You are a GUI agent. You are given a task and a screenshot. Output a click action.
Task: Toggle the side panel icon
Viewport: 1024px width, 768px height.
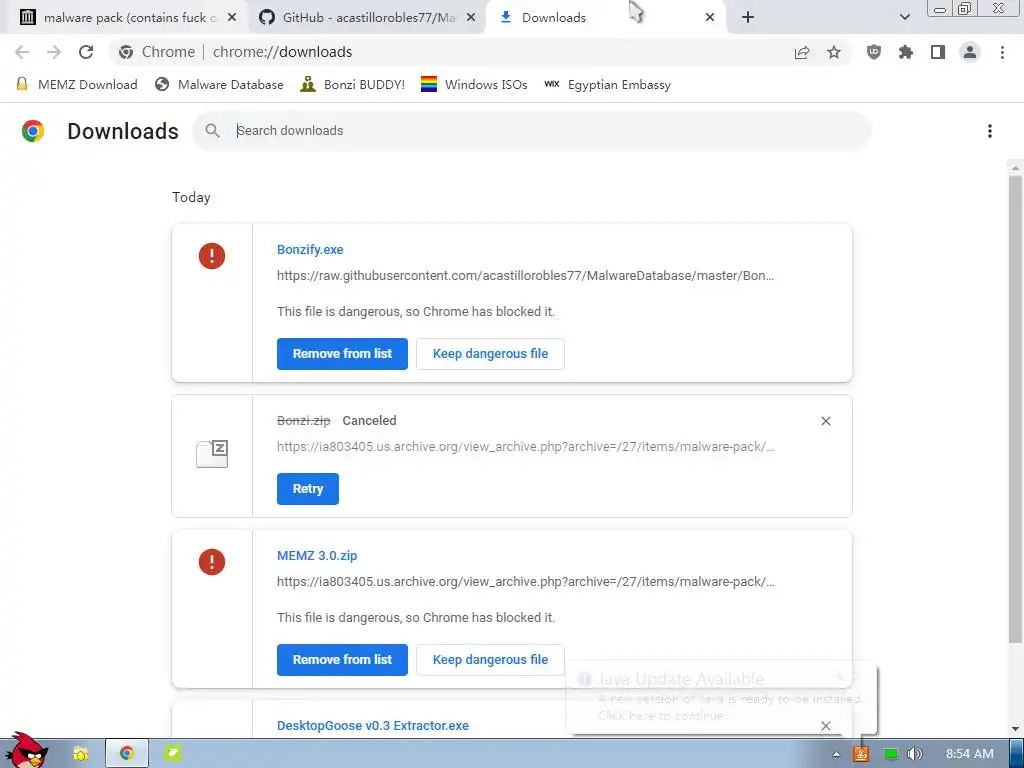pos(938,52)
